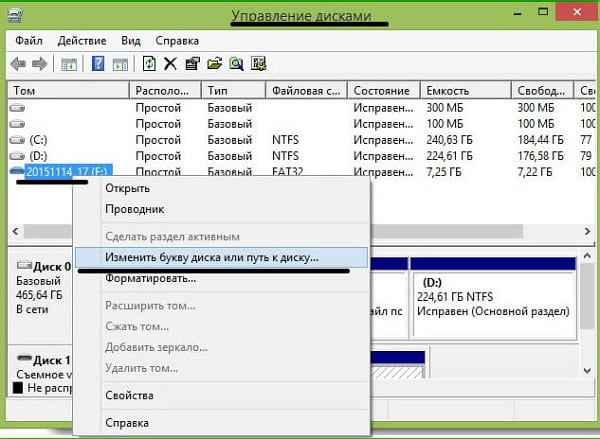Click the refresh toolbar icon
The height and width of the screenshot is (439, 600).
[149, 64]
